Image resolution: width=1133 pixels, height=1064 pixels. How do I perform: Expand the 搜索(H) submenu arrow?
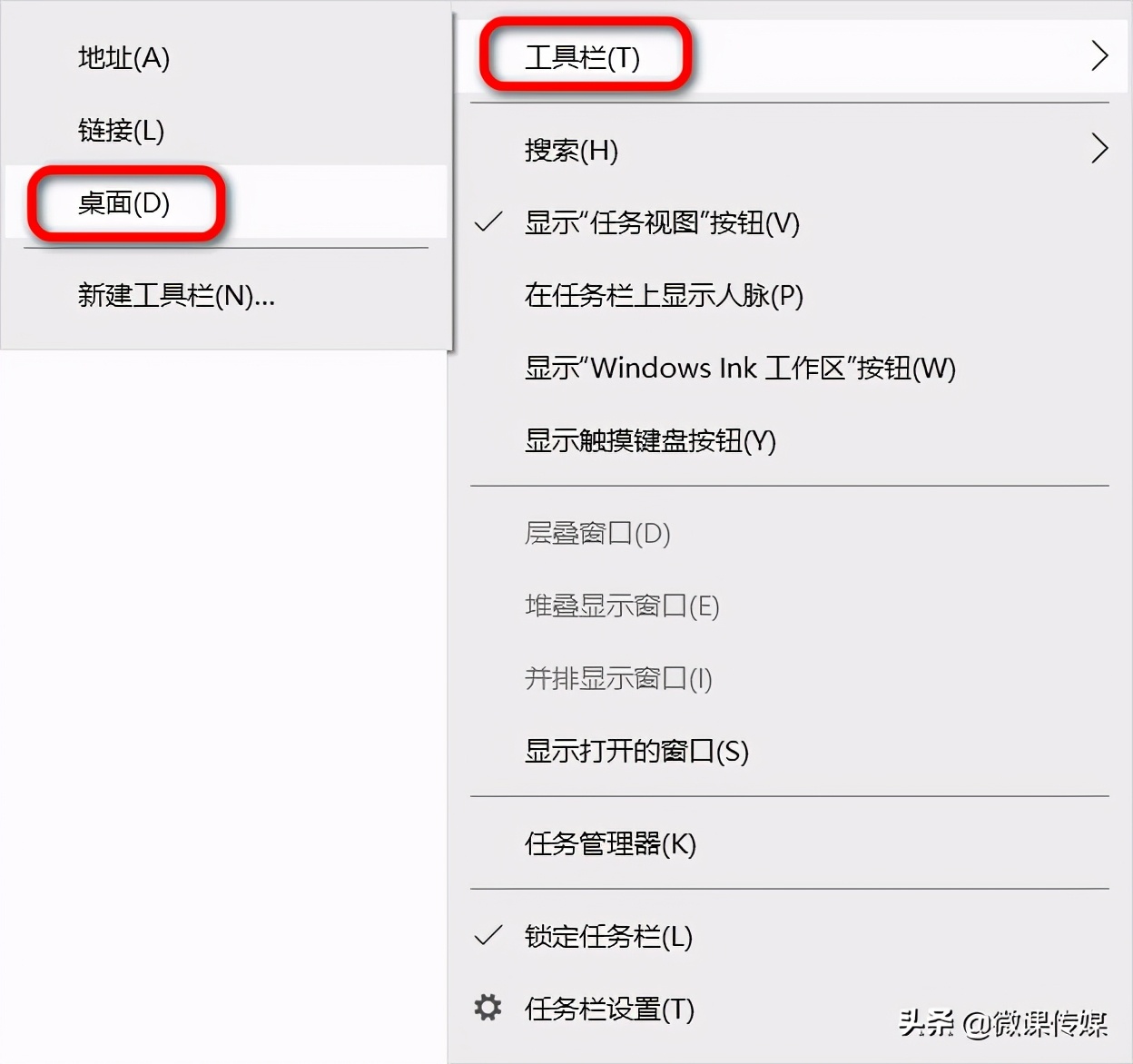click(x=1100, y=147)
